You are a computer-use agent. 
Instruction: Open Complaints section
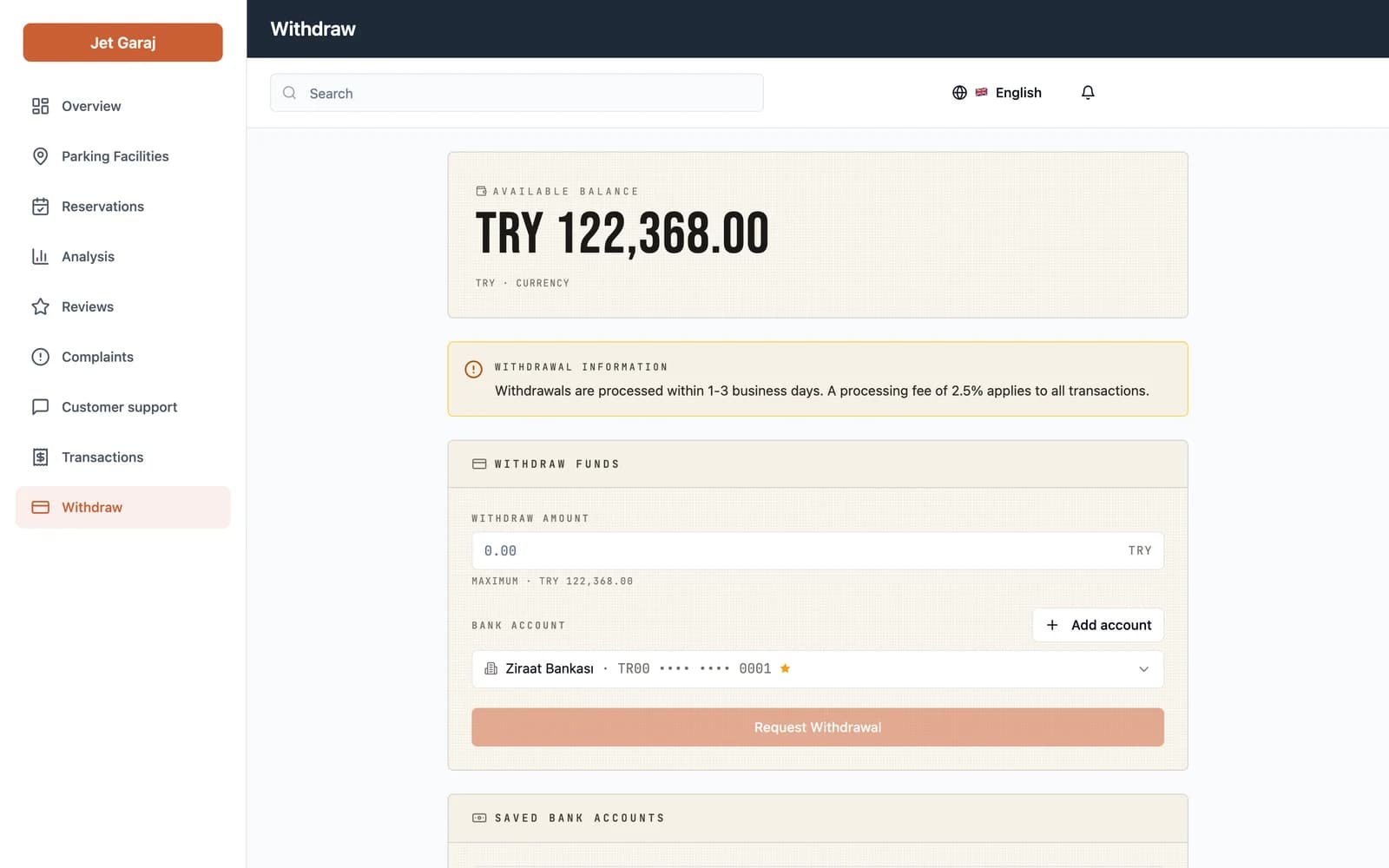click(122, 357)
